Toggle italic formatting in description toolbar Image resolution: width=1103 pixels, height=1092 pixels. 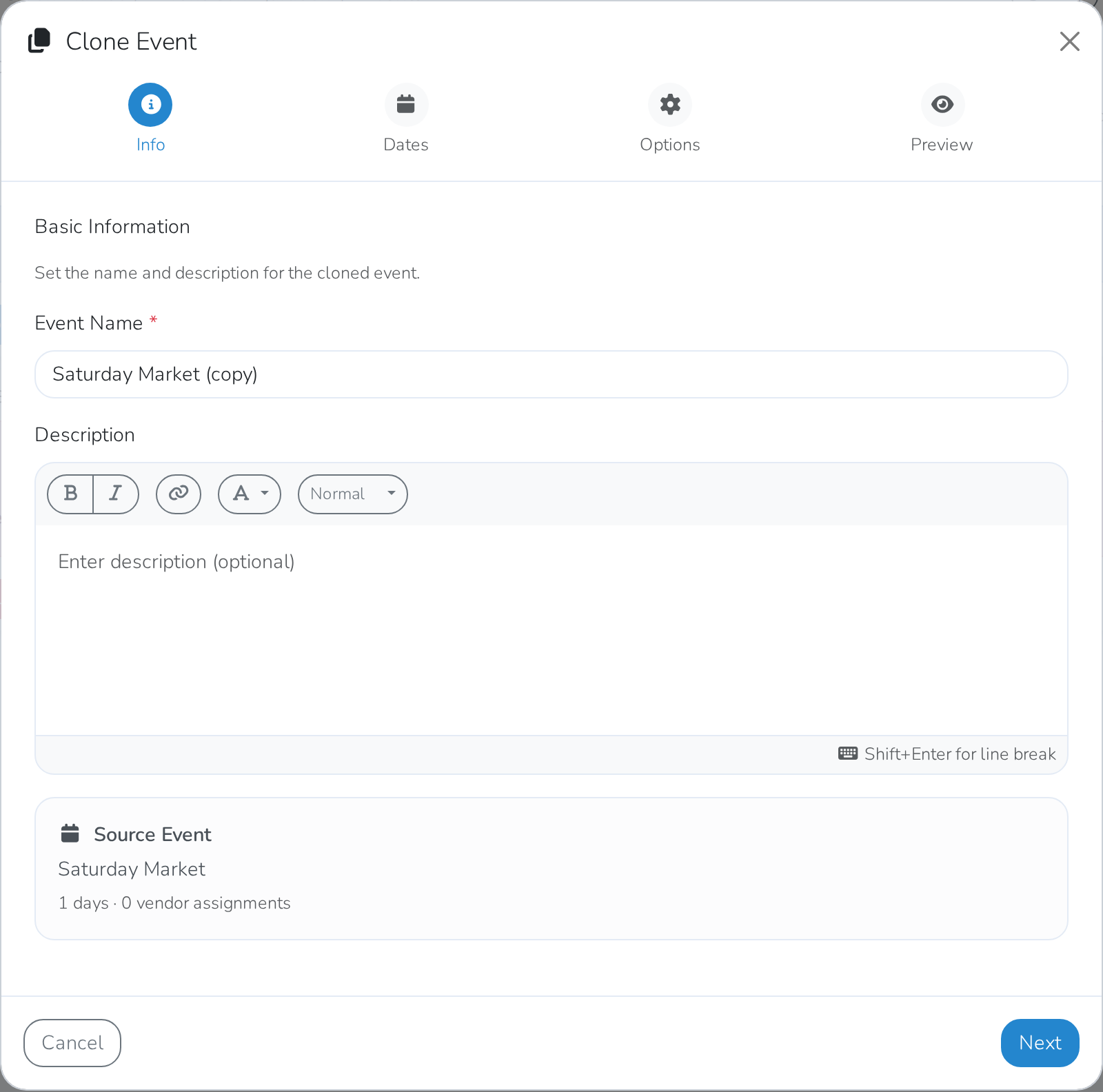pyautogui.click(x=116, y=494)
